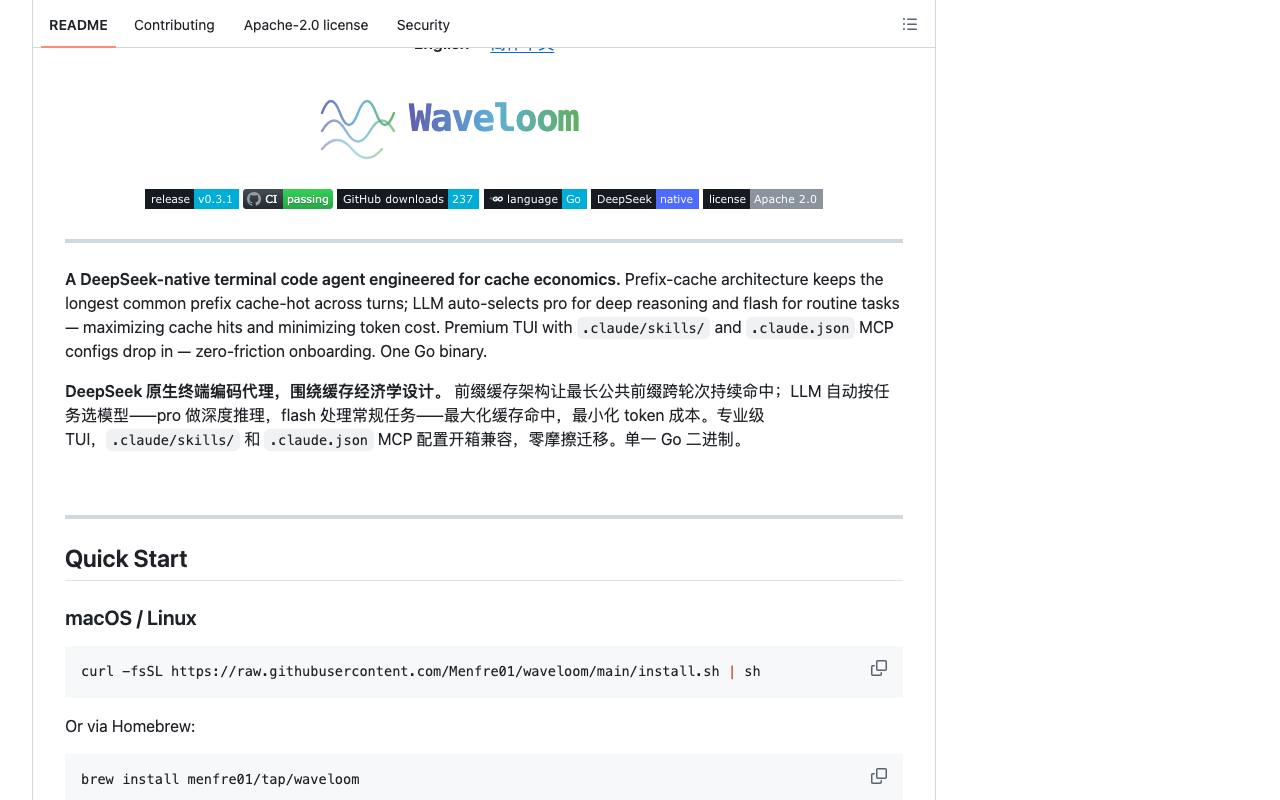This screenshot has width=1280, height=800.
Task: Click the language Go badge
Action: 535,199
